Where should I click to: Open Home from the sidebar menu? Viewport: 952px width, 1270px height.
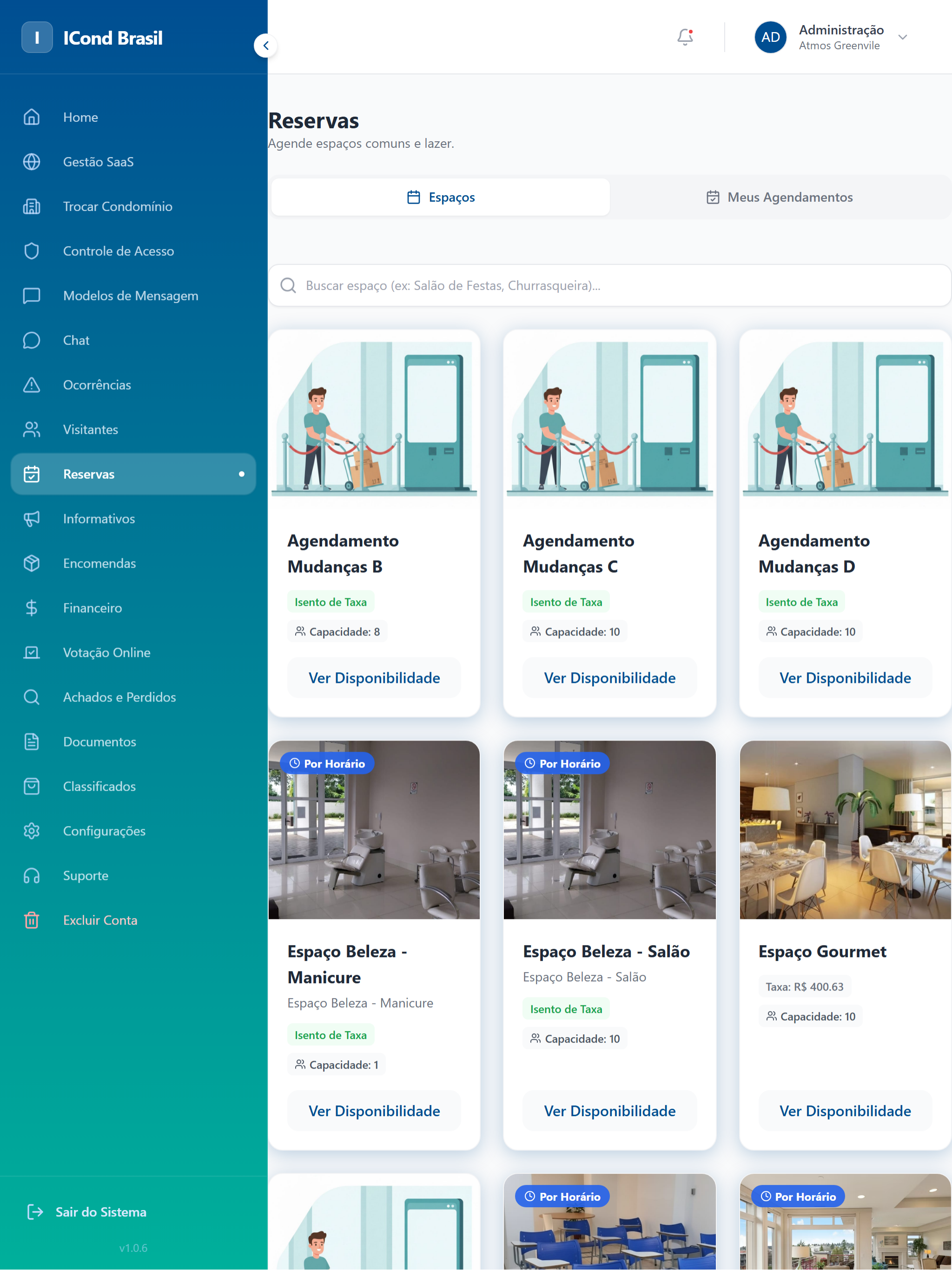[133, 117]
